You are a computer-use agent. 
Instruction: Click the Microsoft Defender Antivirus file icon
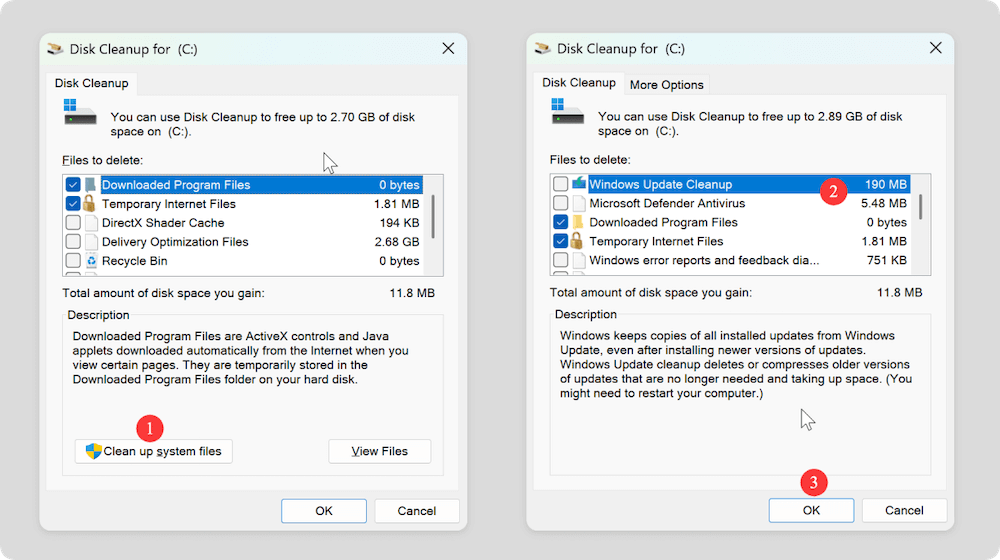(578, 203)
